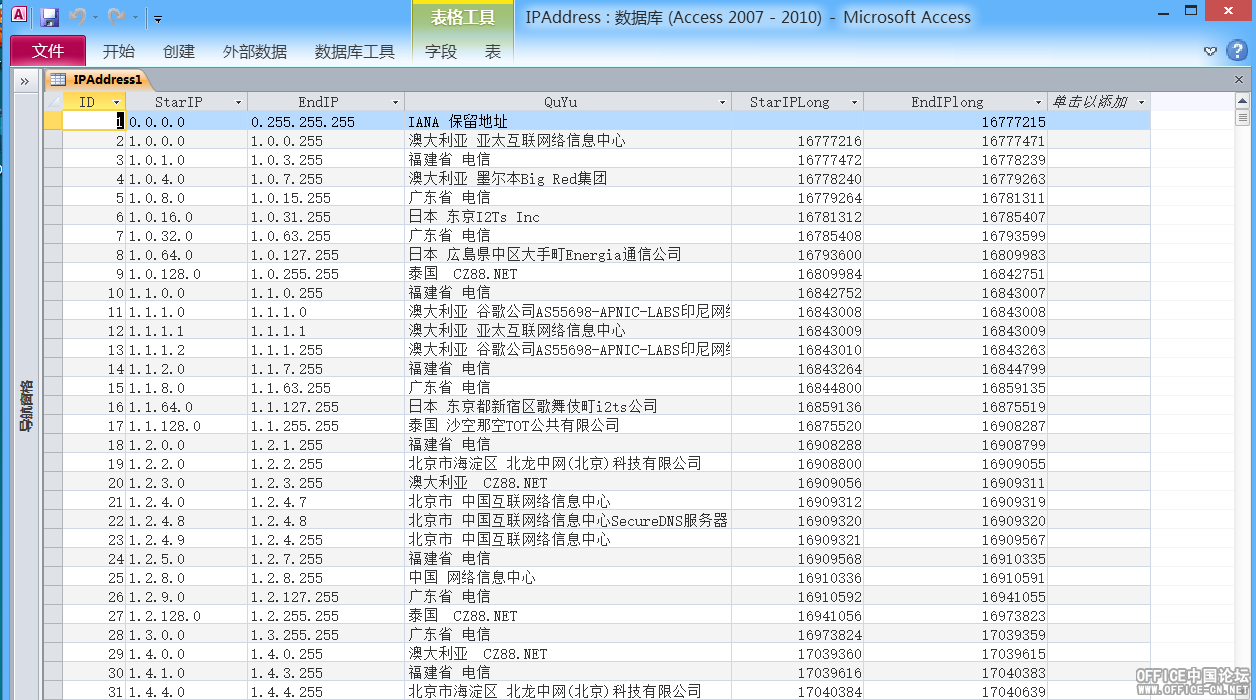Click the QuYu cell '澳大利亚 墨尔本Big Red集团'
Viewport: 1256px width, 700px height.
coord(568,178)
